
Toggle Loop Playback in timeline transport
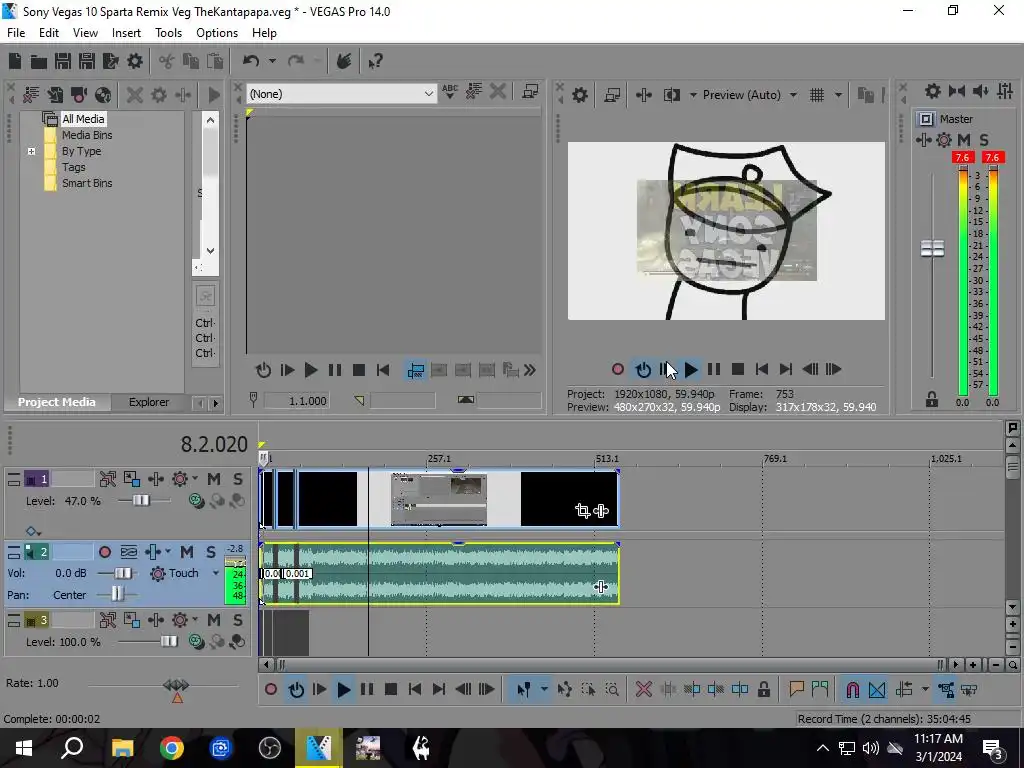click(296, 689)
